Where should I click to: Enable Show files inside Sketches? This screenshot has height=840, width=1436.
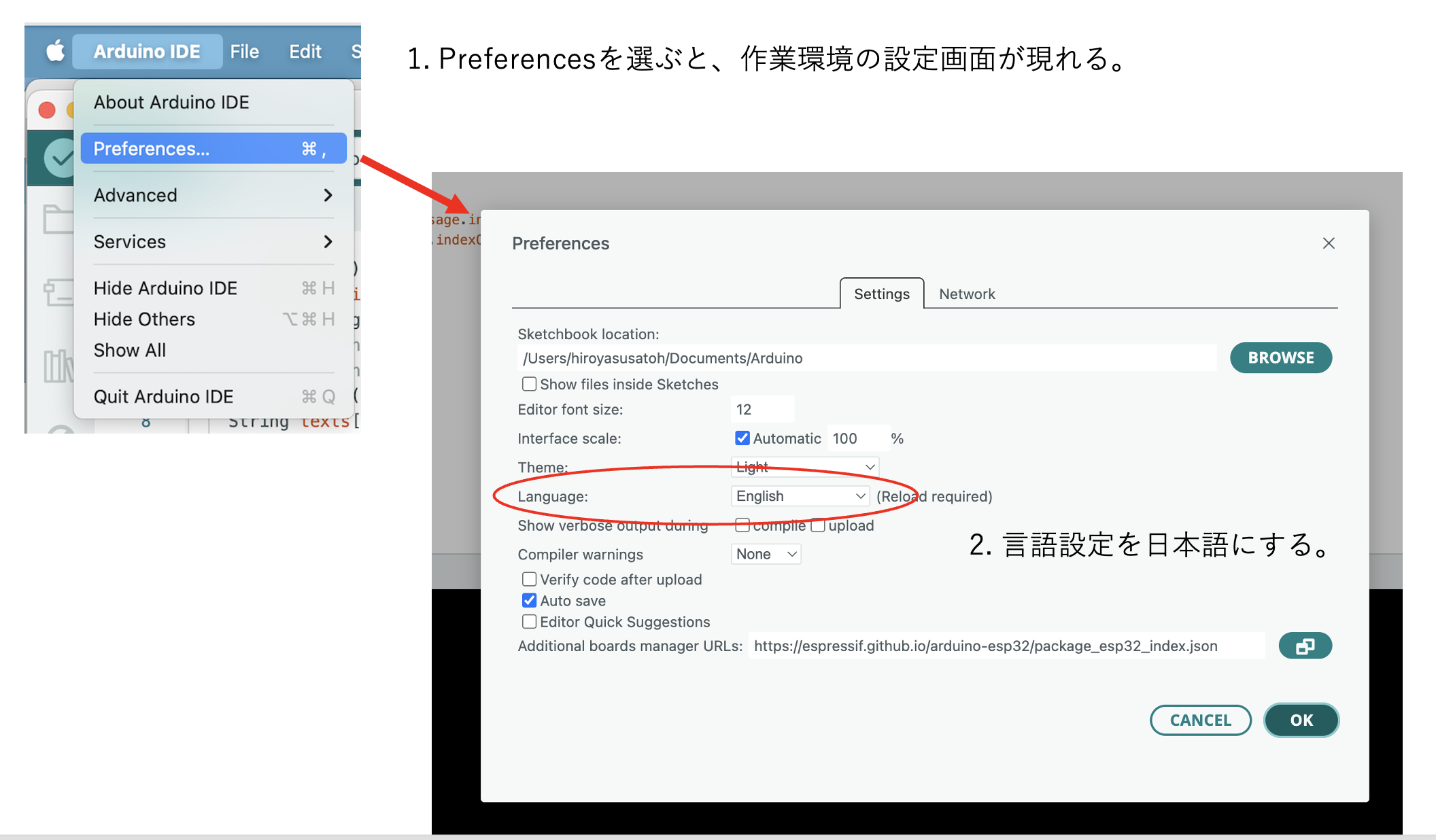pos(529,384)
